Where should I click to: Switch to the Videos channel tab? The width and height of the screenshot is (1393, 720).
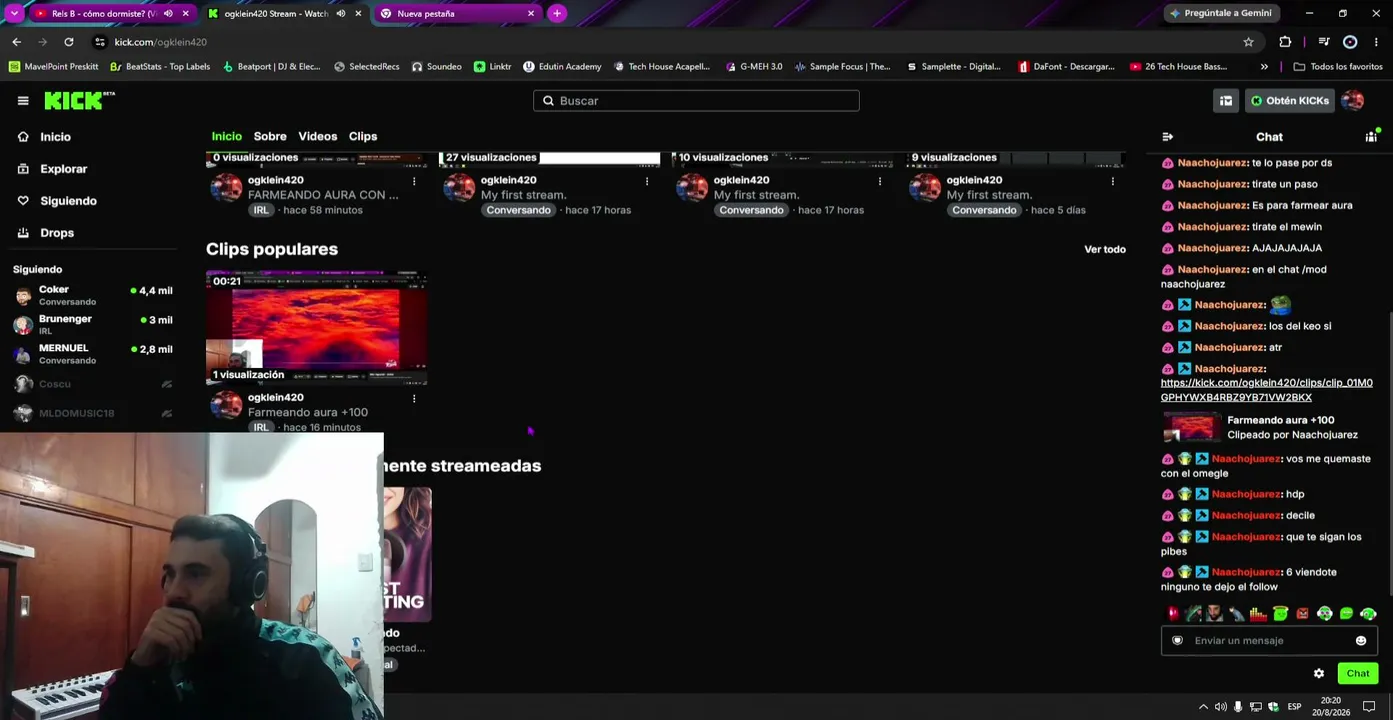318,136
